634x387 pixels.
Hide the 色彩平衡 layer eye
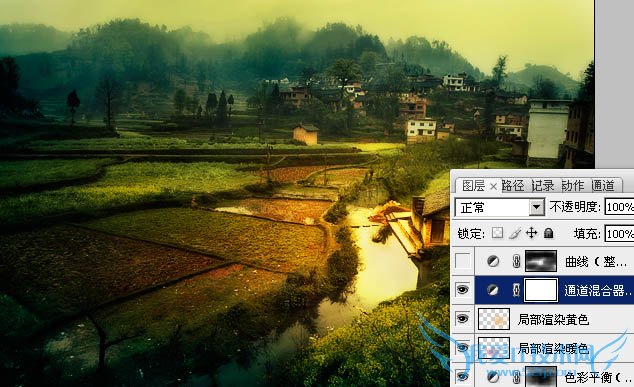click(463, 376)
